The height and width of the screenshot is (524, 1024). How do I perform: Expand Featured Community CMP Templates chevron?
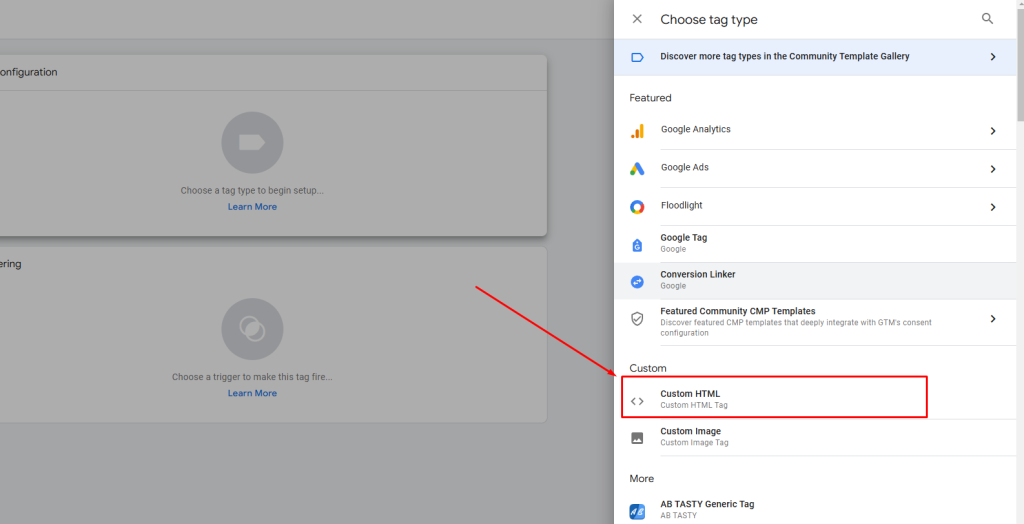[x=993, y=319]
